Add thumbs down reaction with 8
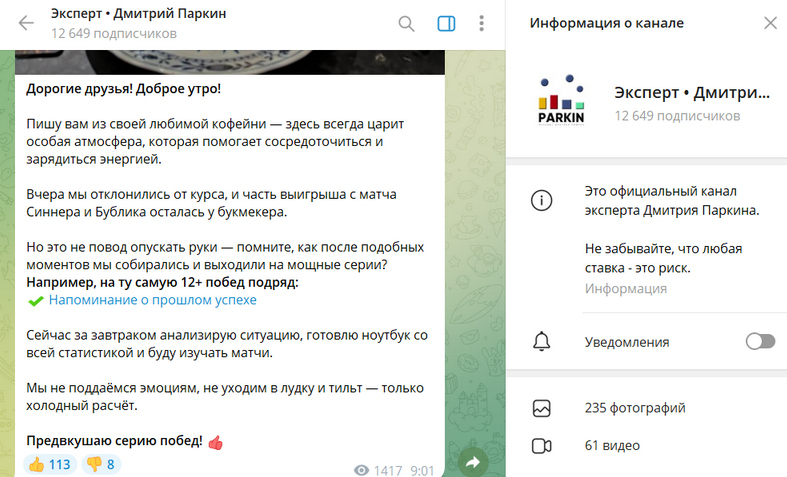787x477 pixels. [x=100, y=464]
